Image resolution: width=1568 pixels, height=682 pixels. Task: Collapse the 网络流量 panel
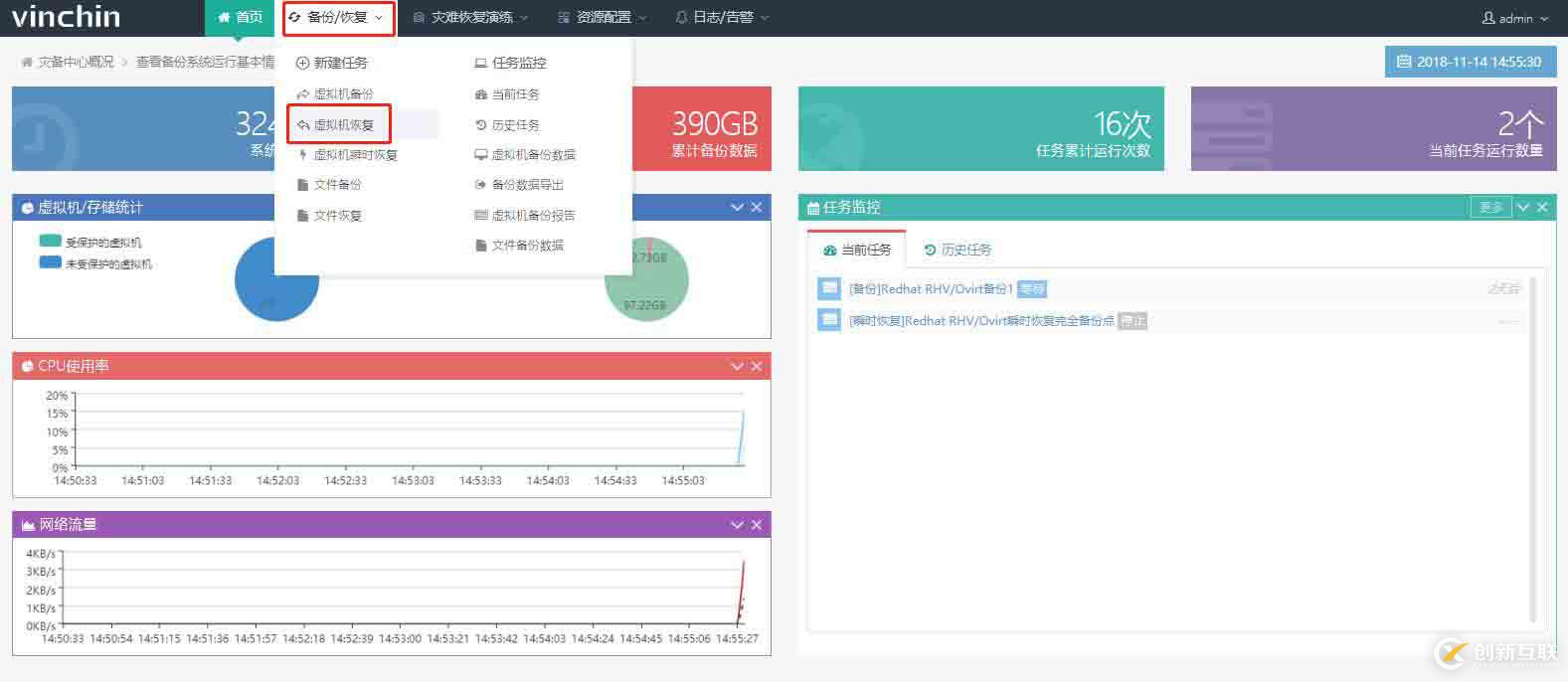point(737,525)
